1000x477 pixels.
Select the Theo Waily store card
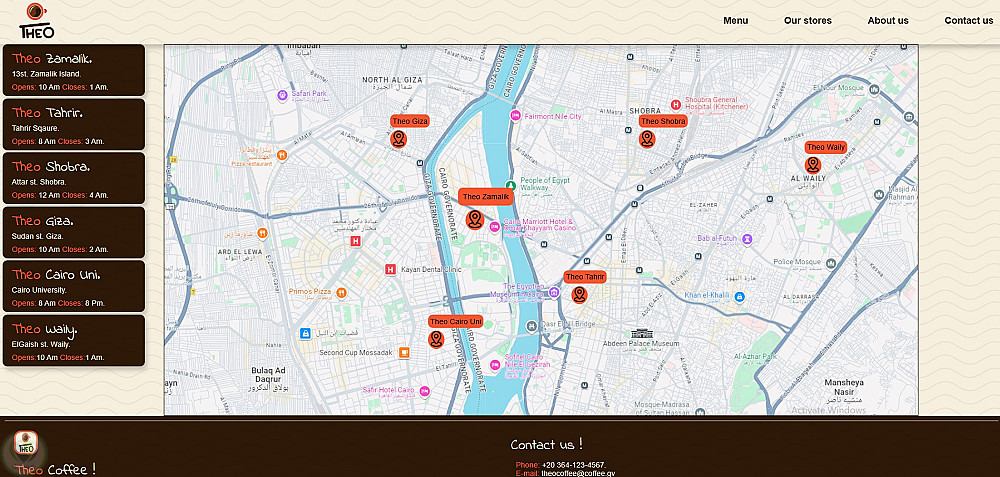tap(74, 340)
